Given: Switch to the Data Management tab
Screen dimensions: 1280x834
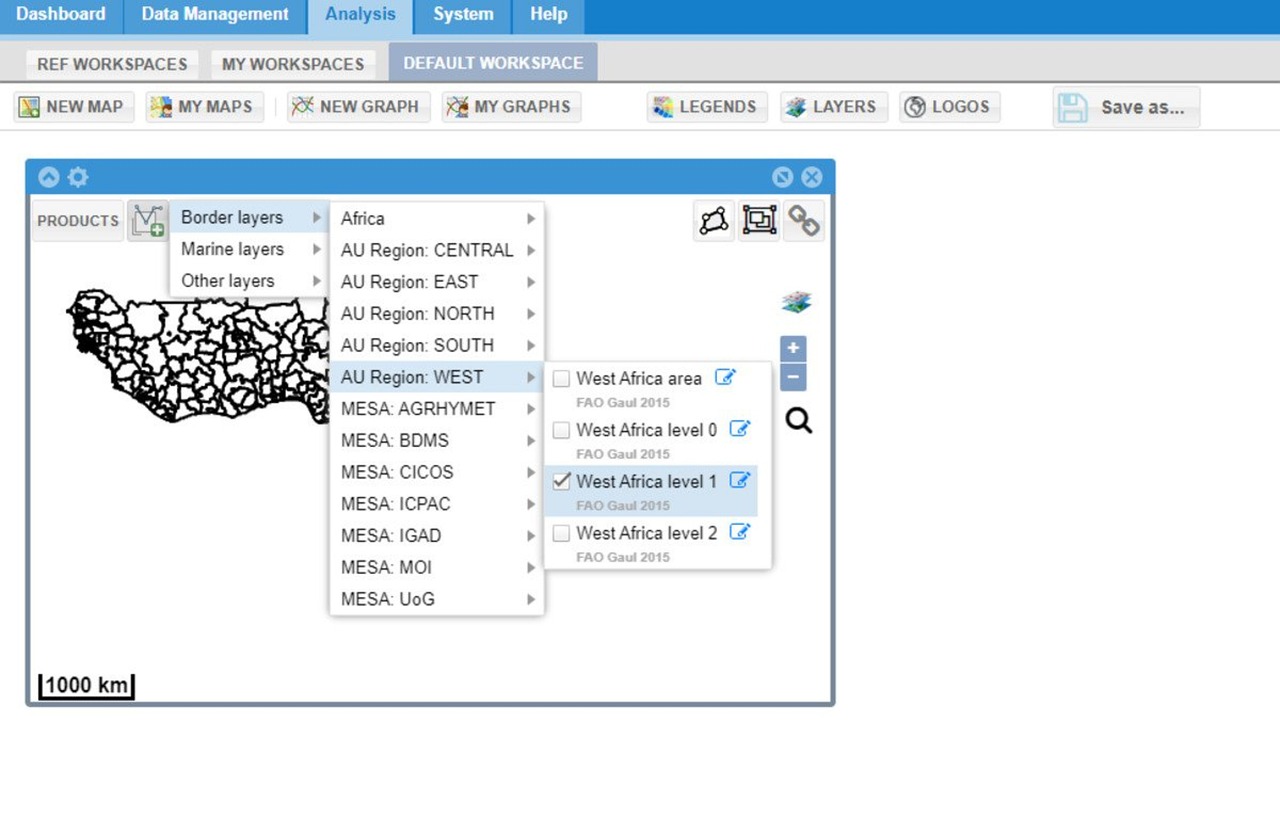Looking at the screenshot, I should coord(215,15).
